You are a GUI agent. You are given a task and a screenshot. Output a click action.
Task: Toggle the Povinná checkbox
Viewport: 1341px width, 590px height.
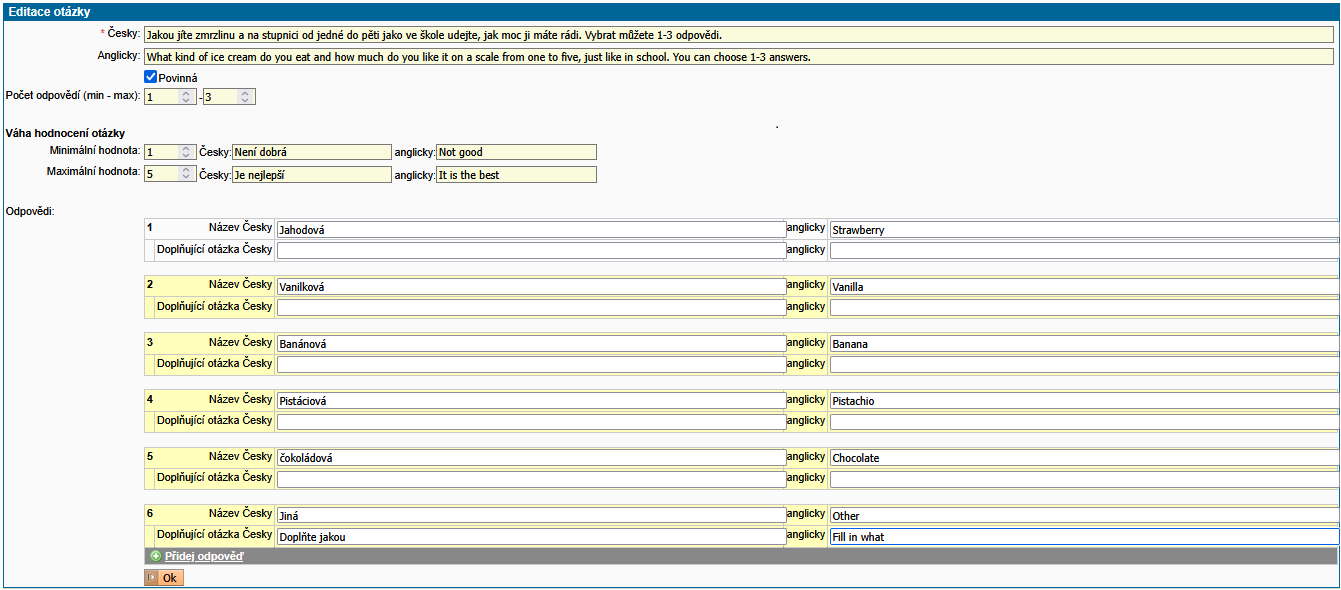click(x=151, y=77)
